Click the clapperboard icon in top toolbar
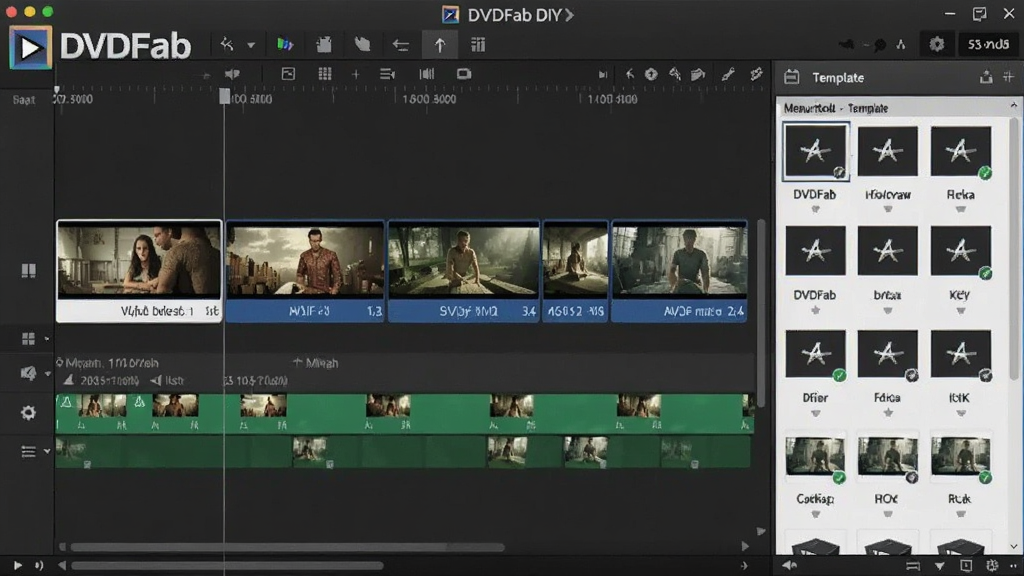The width and height of the screenshot is (1024, 576). tap(324, 44)
